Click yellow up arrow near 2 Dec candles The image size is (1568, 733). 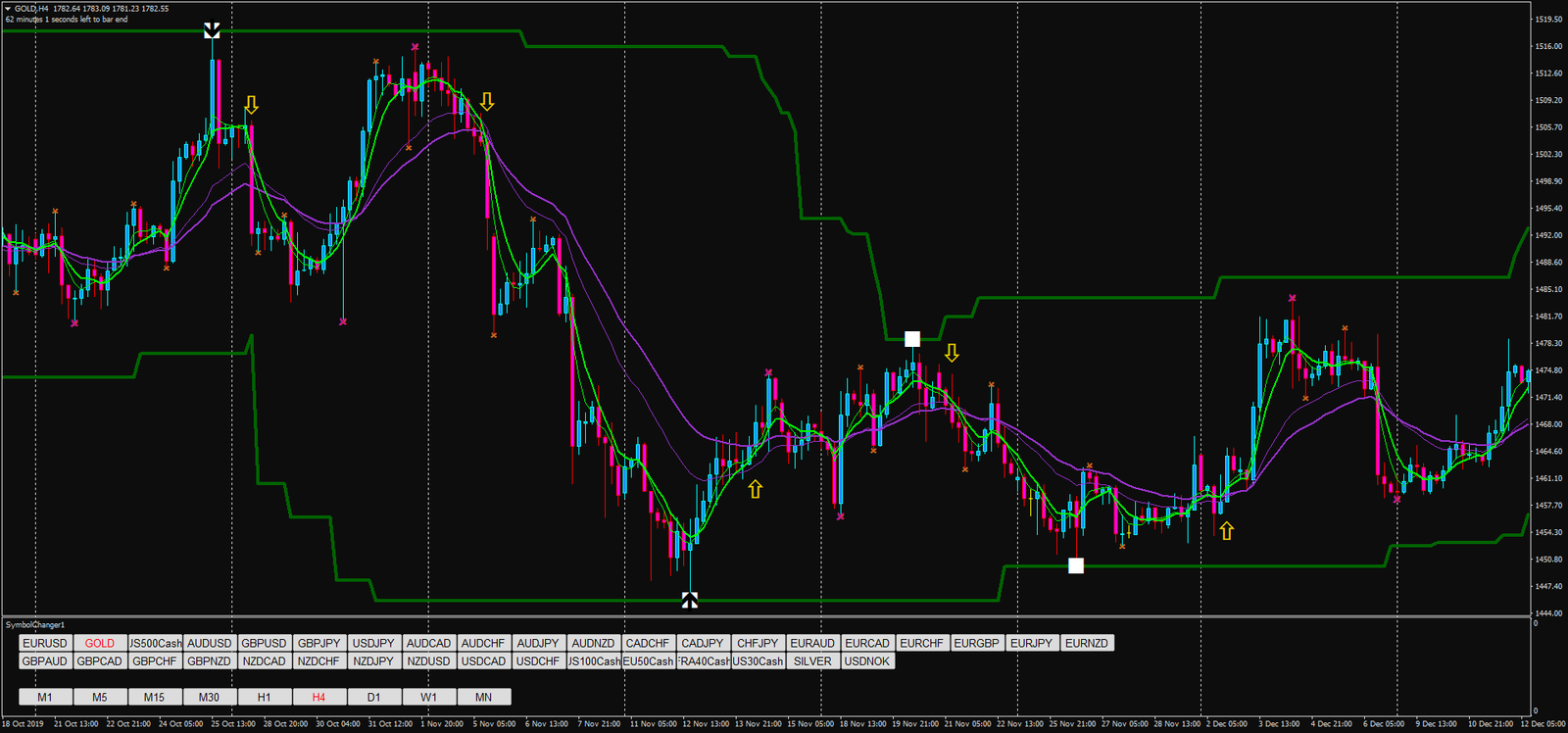click(1226, 531)
